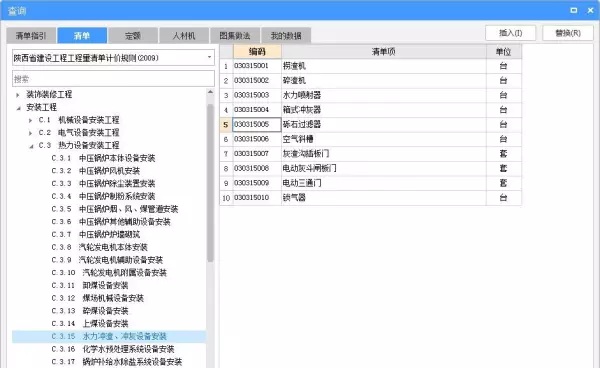The width and height of the screenshot is (600, 368).
Task: Select code cell 030315003
Action: pyautogui.click(x=257, y=95)
